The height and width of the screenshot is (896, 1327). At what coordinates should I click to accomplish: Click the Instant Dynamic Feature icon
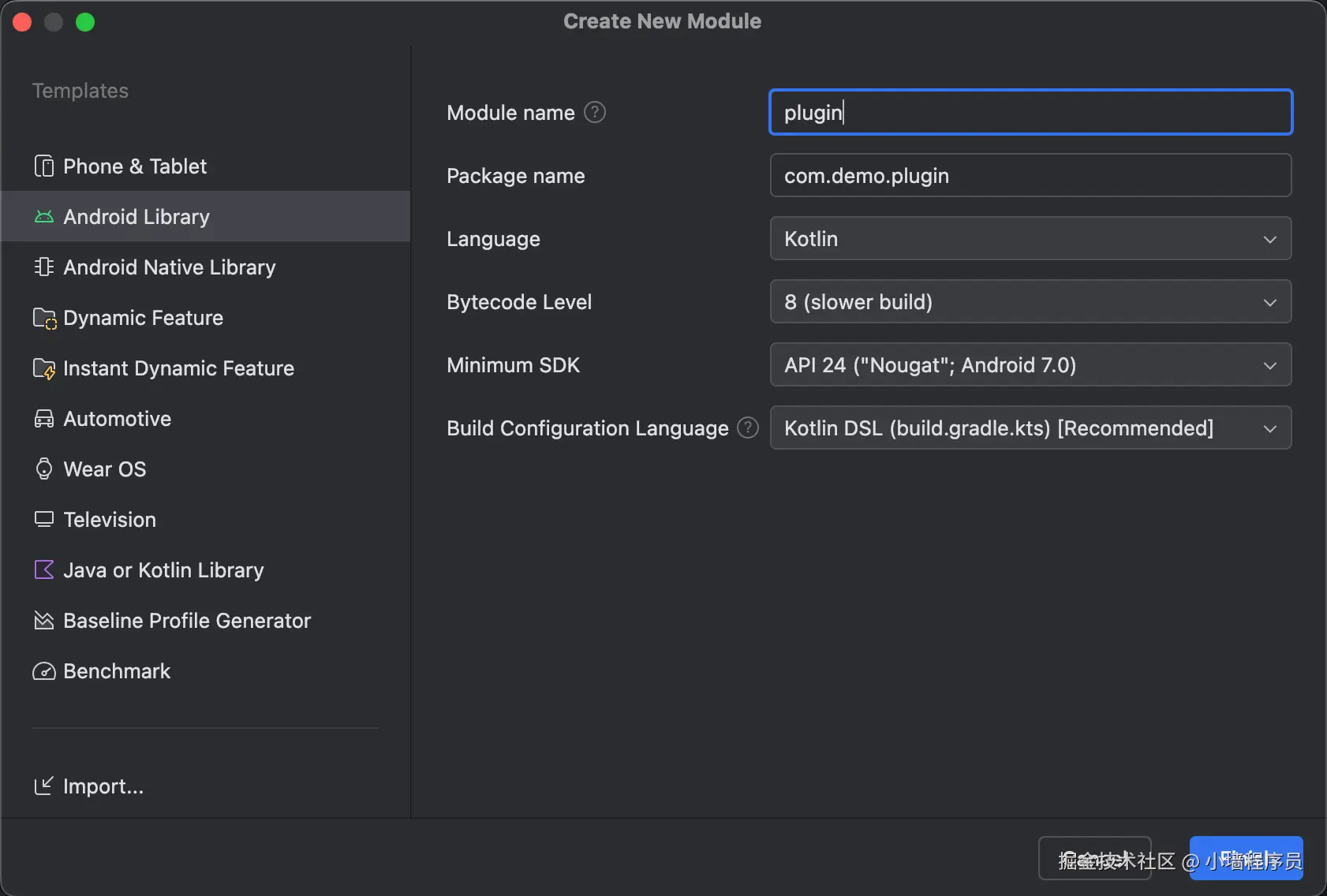coord(44,368)
